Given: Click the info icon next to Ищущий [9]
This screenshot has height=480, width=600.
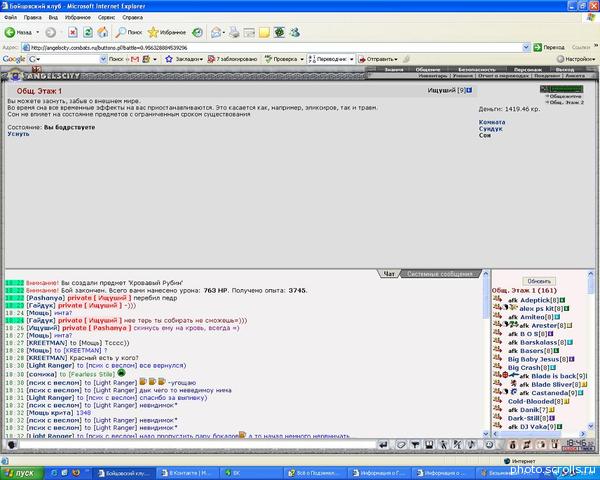Looking at the screenshot, I should (470, 90).
